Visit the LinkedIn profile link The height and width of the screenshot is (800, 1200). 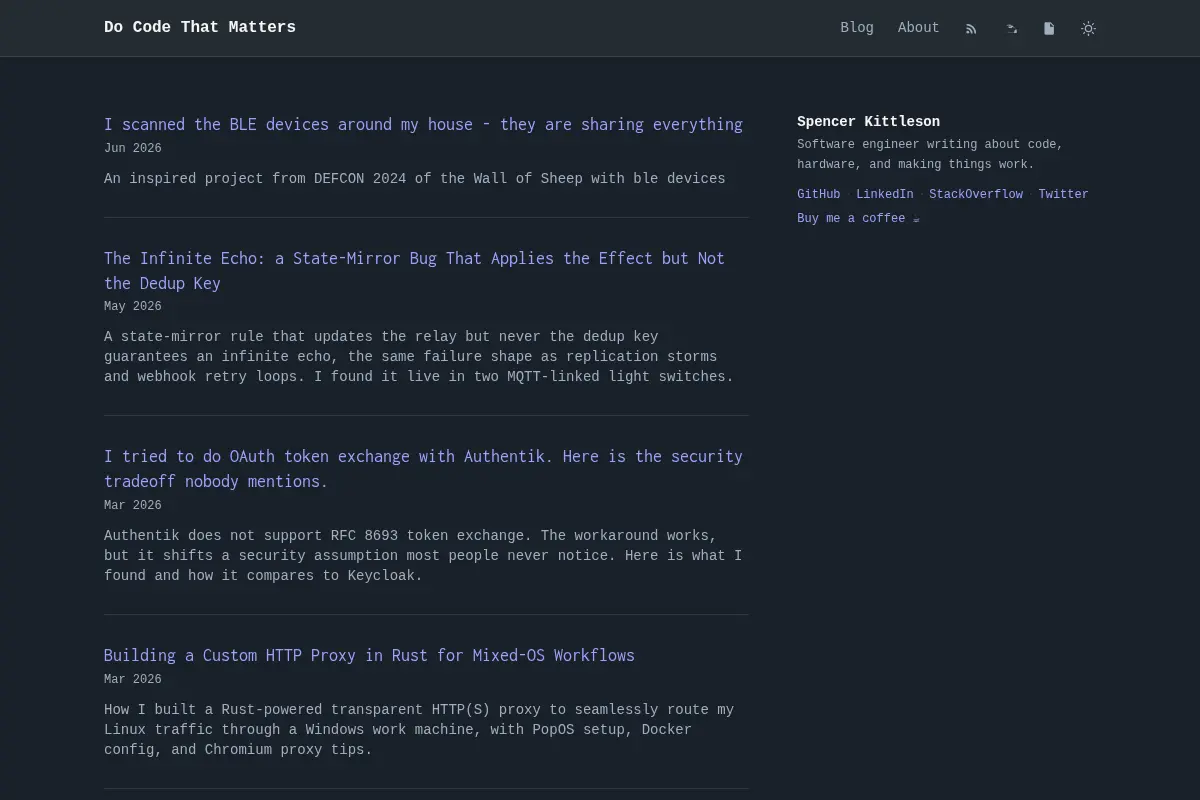884,194
